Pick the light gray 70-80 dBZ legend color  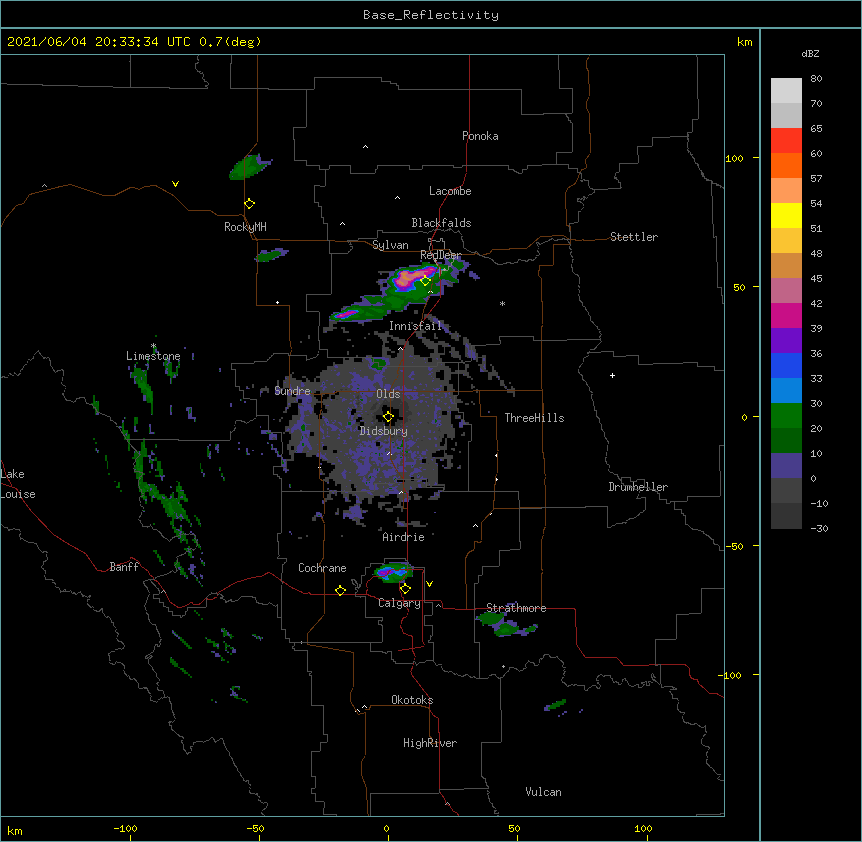tap(786, 91)
